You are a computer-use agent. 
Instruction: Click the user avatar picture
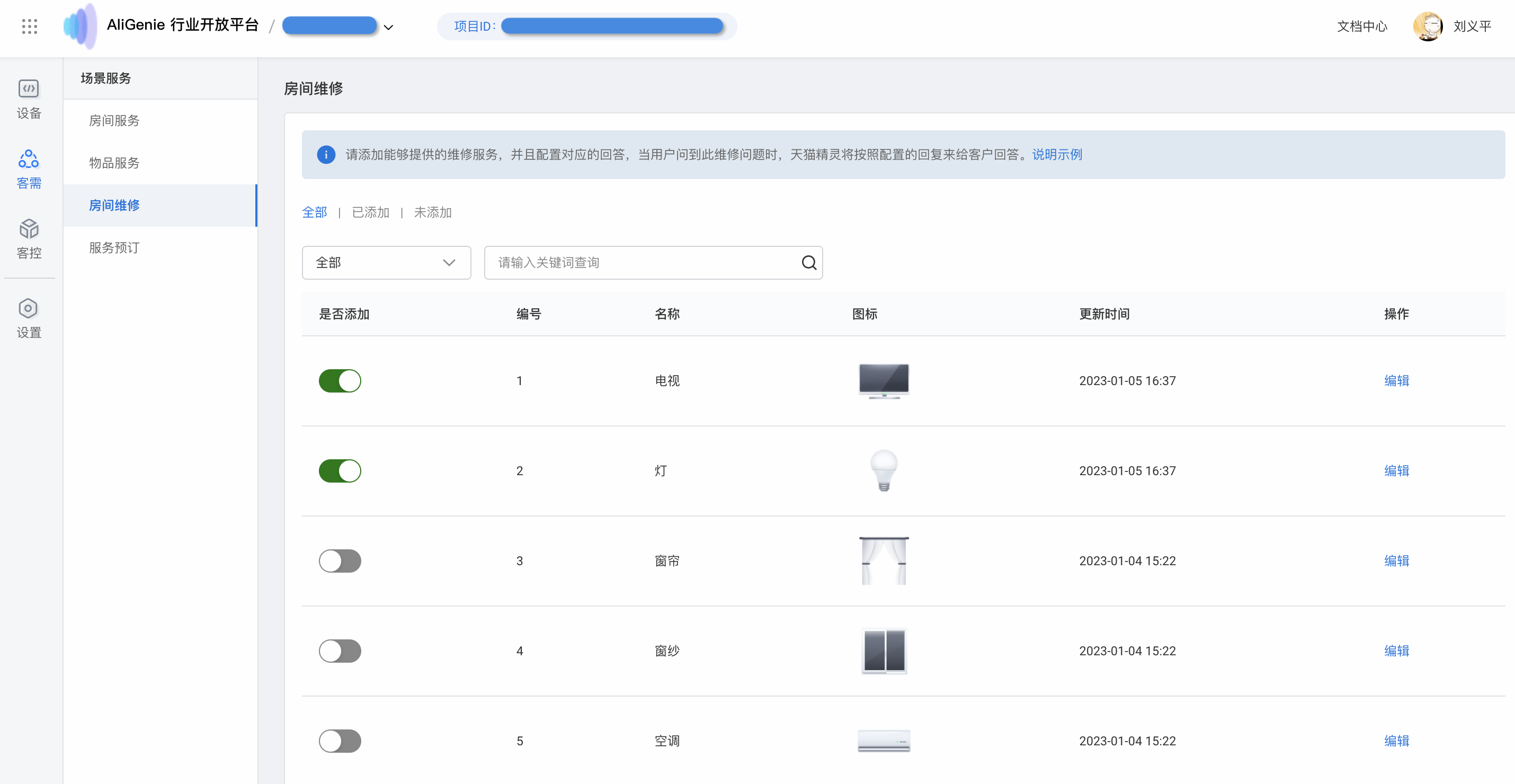click(1428, 26)
